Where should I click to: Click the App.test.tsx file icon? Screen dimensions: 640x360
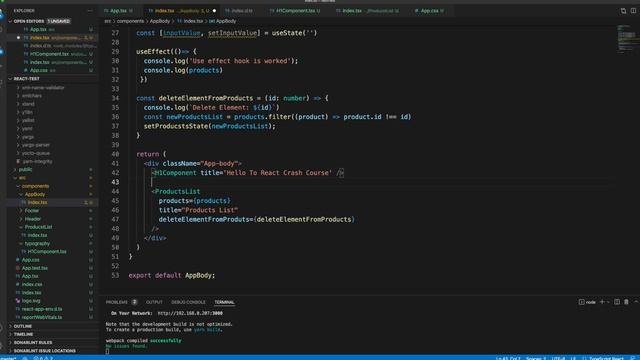(x=18, y=268)
